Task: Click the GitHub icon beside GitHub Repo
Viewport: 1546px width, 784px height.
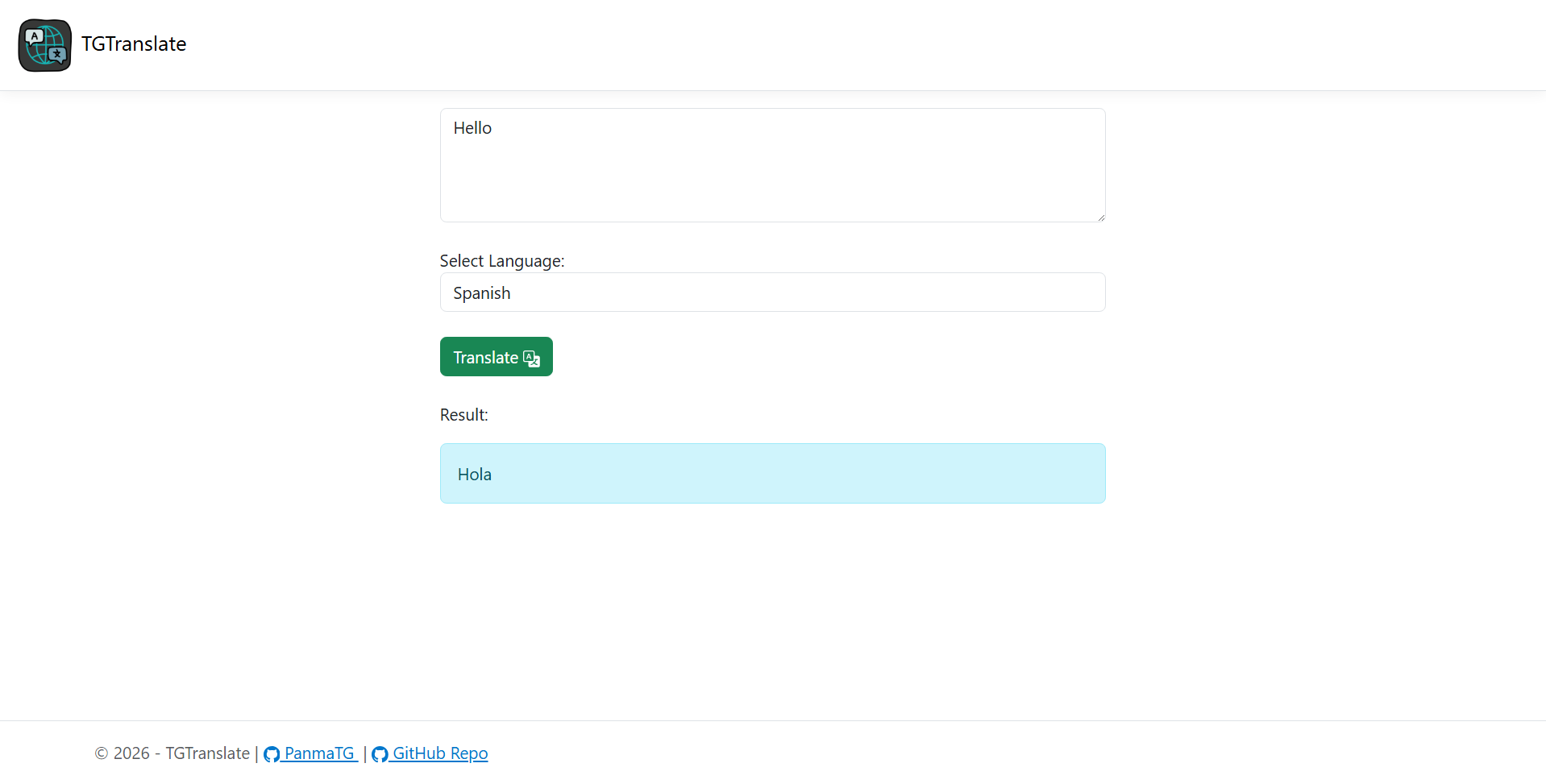Action: [380, 754]
